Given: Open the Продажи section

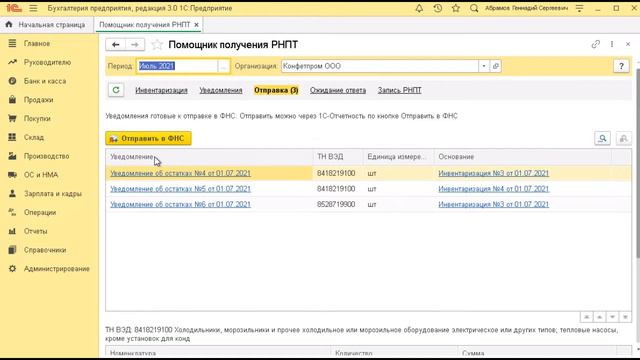Looking at the screenshot, I should pyautogui.click(x=38, y=100).
